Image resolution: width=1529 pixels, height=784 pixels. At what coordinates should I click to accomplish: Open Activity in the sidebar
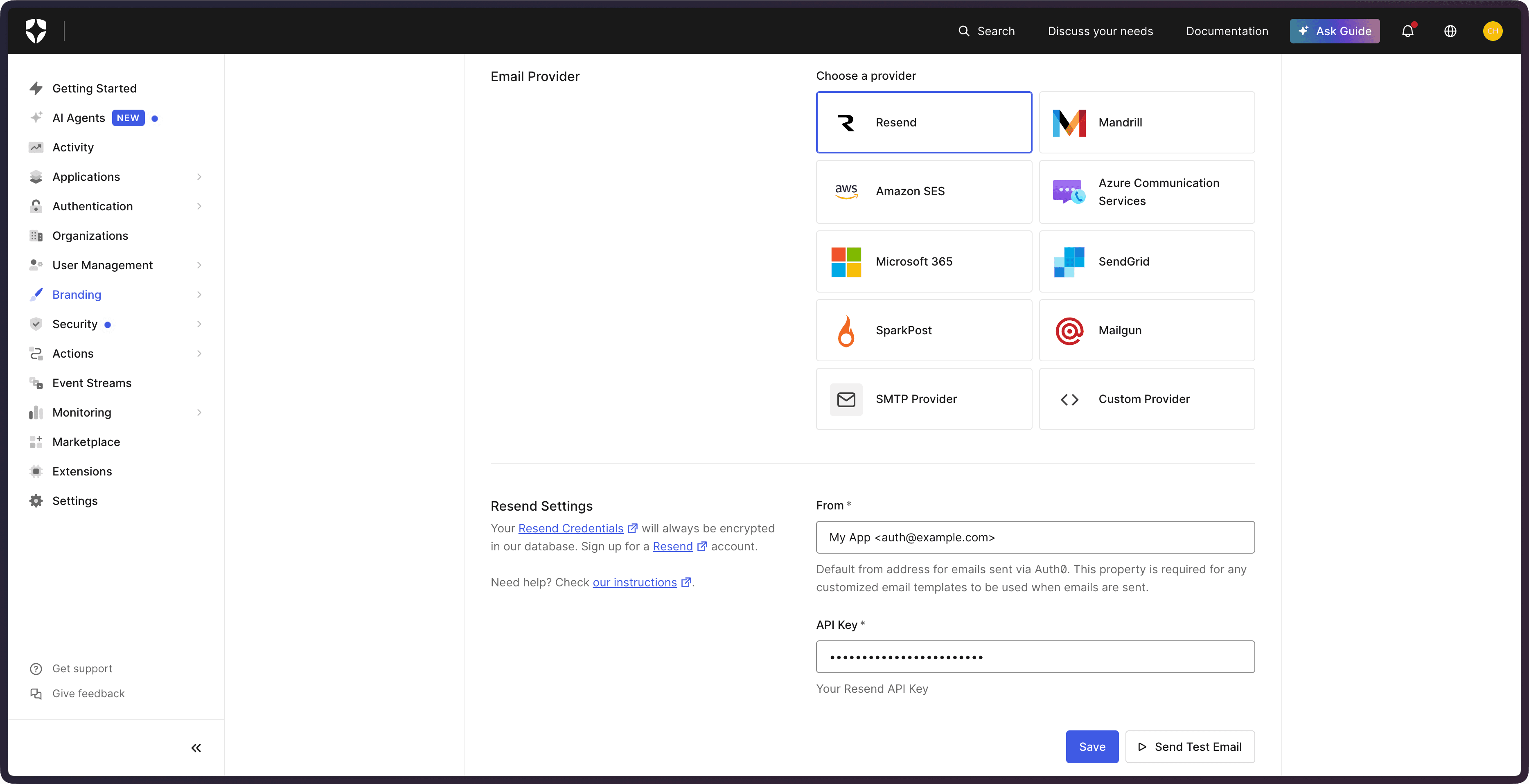point(73,147)
